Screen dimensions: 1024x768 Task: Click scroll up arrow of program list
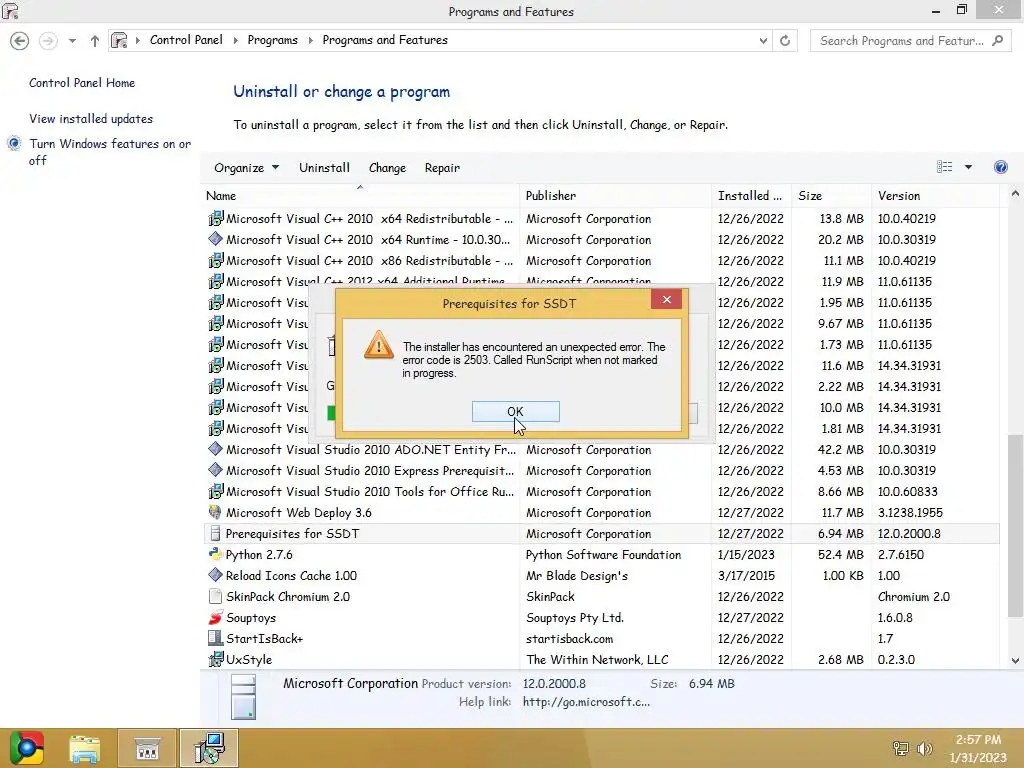click(1015, 194)
